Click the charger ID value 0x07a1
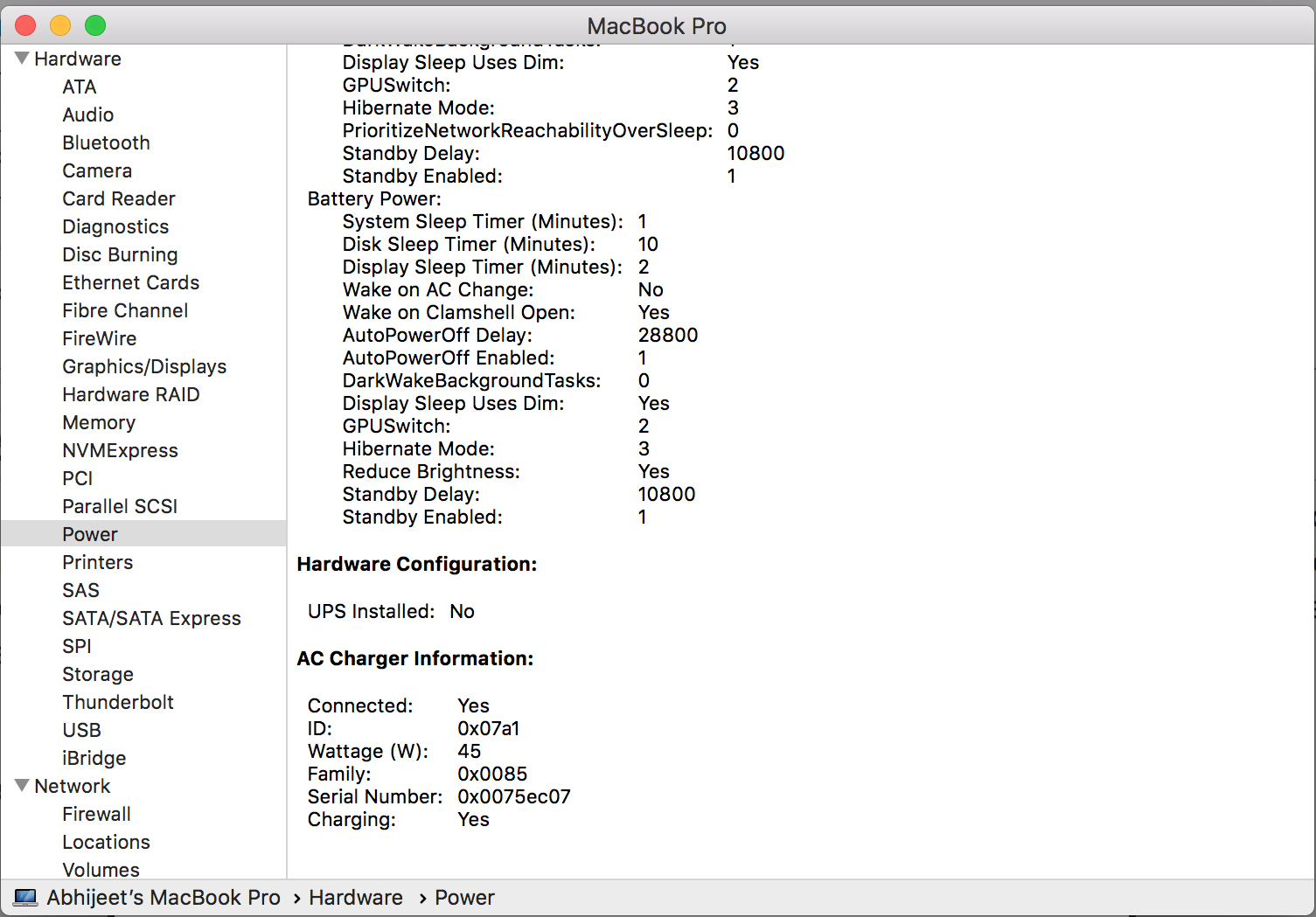Screen dimensions: 1316x917 pos(489,728)
